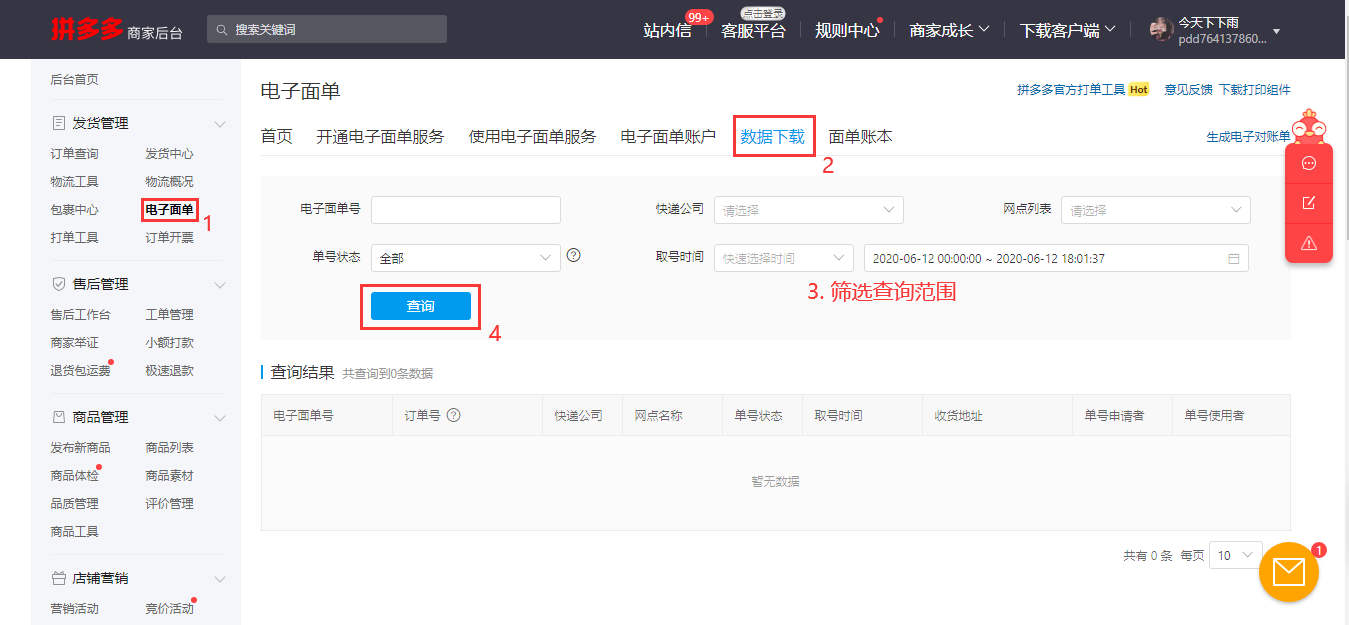Image resolution: width=1349 pixels, height=625 pixels.
Task: Click the help icon beside 订单号
Action: (453, 415)
